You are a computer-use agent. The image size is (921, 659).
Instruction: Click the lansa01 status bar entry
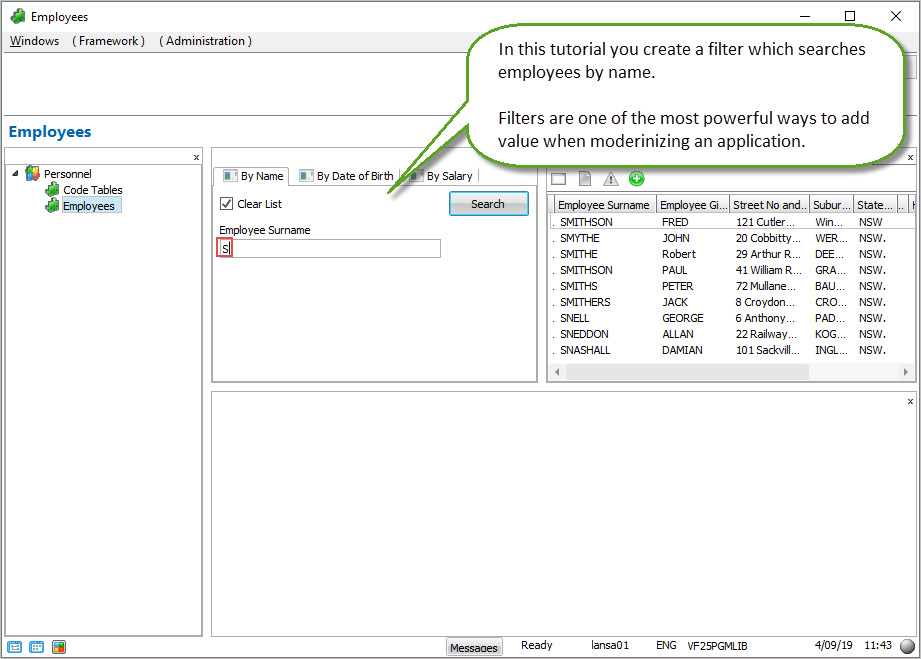[610, 645]
